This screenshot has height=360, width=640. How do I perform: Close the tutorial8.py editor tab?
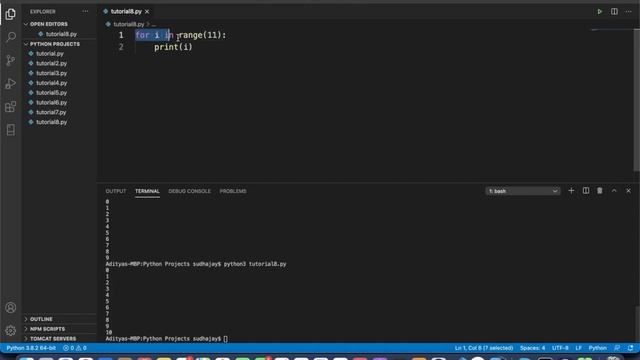pos(147,11)
